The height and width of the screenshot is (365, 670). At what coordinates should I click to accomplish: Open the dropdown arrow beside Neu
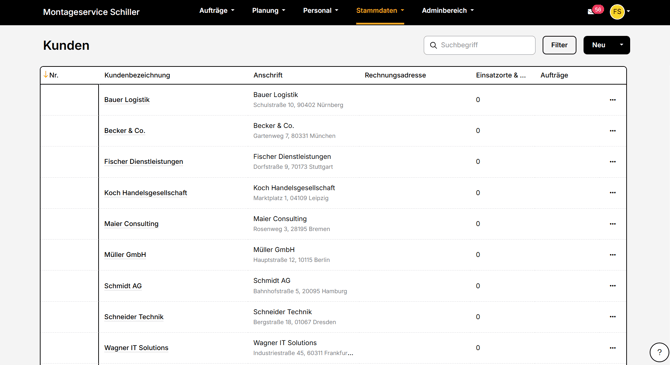(x=621, y=45)
